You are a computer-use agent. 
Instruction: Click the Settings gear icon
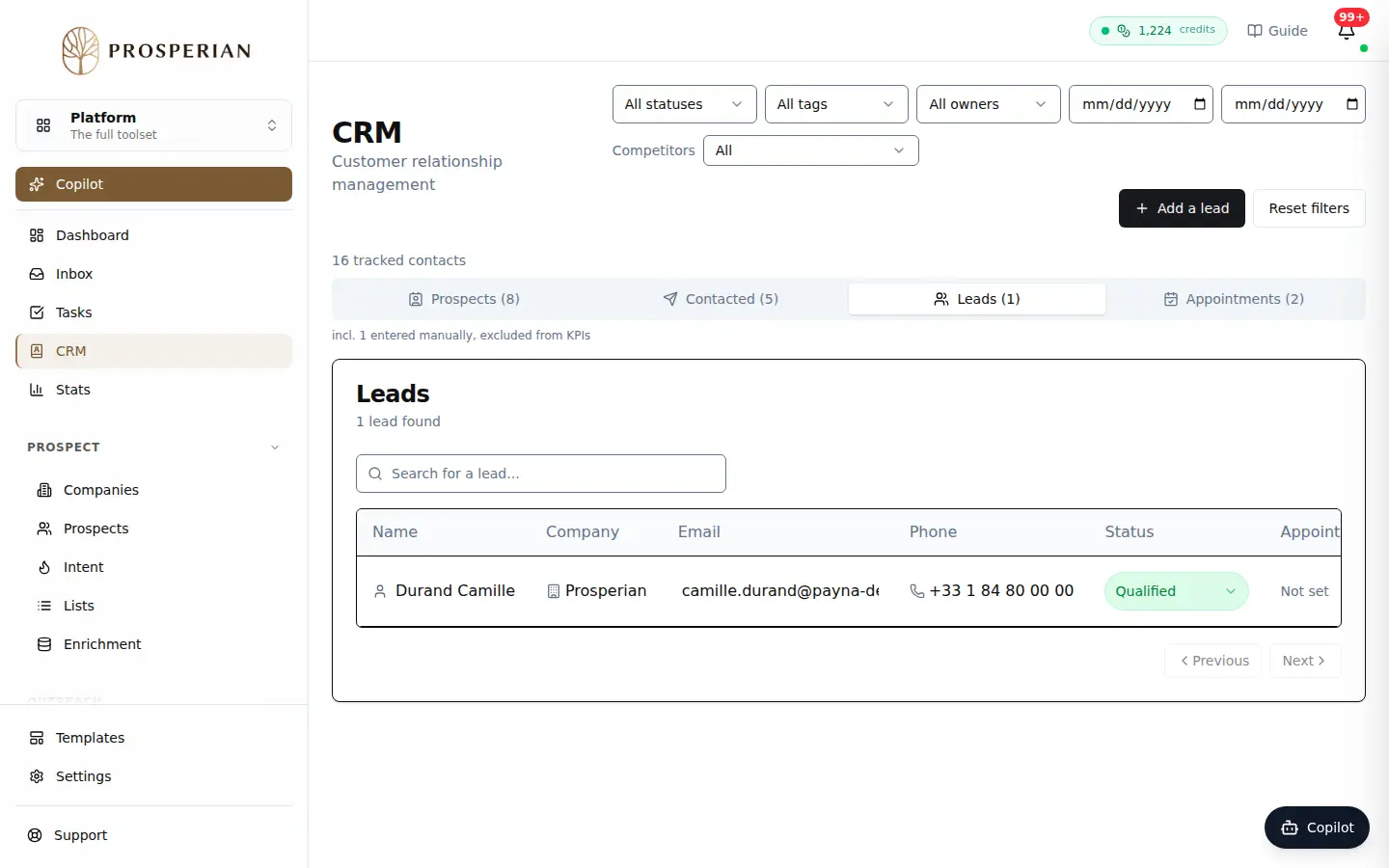click(x=37, y=776)
